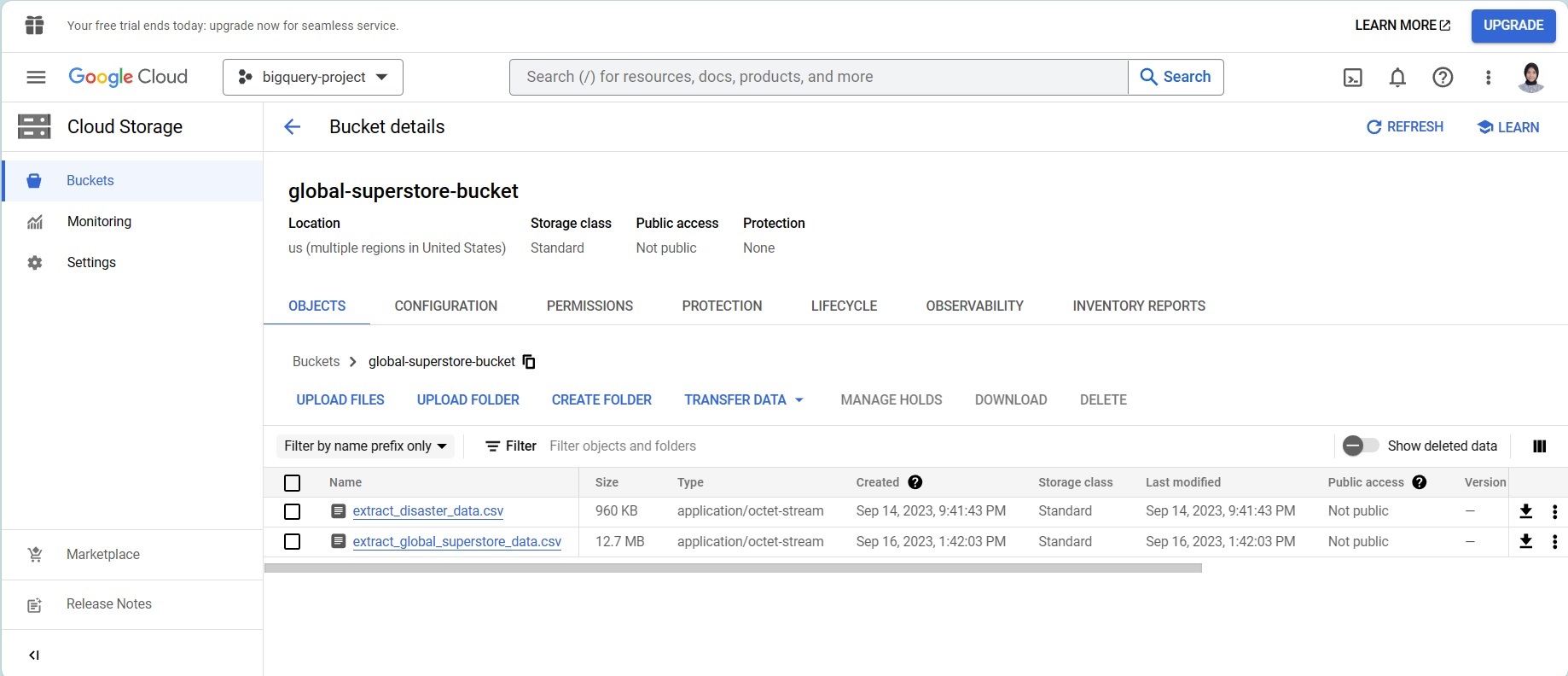Open column display options icon
Viewport: 1568px width, 676px height.
[x=1539, y=446]
